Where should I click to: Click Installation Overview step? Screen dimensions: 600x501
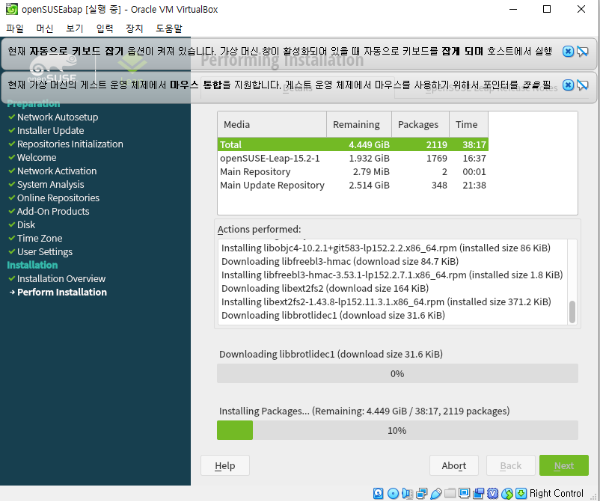pos(61,279)
